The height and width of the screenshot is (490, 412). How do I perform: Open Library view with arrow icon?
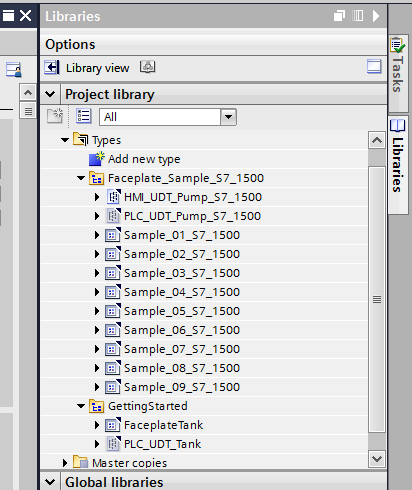[x=52, y=68]
